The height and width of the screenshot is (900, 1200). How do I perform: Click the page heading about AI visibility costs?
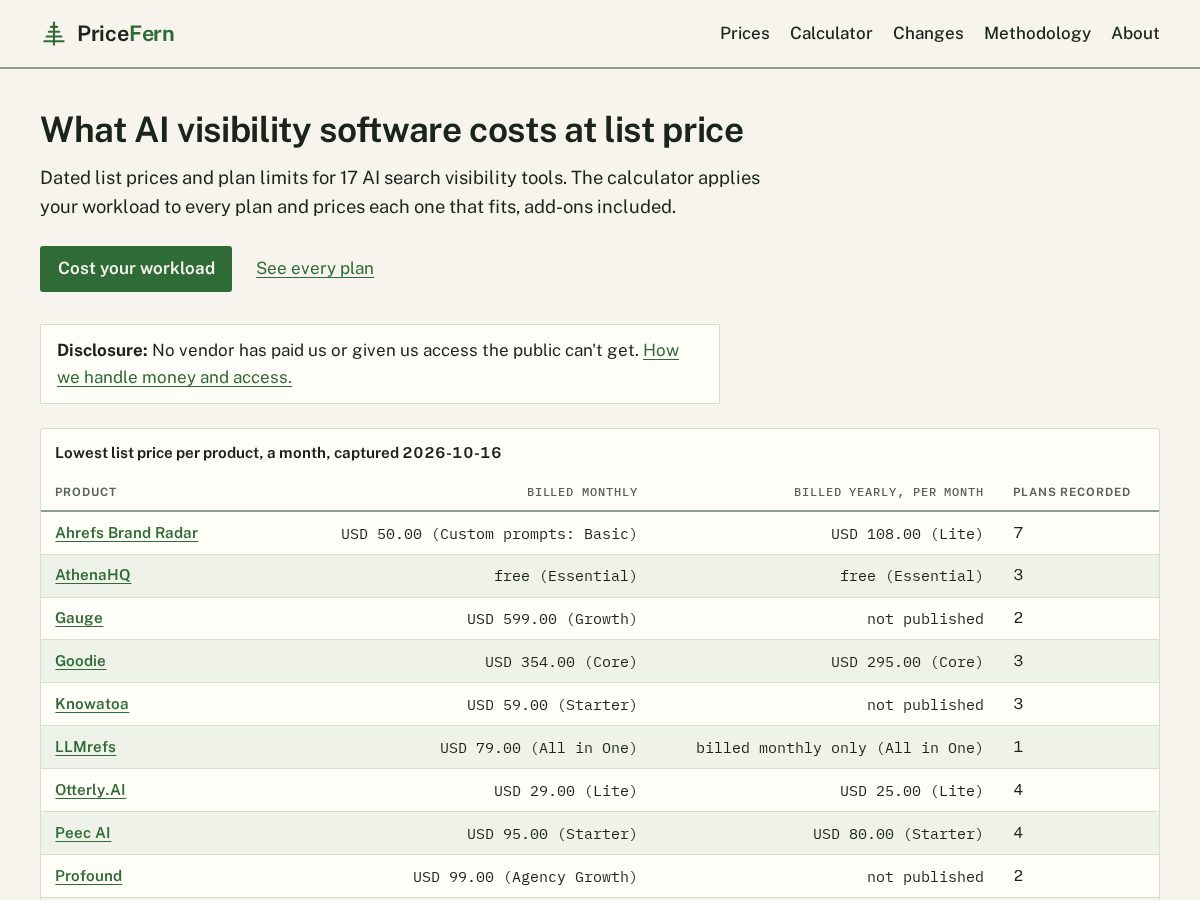[x=392, y=130]
